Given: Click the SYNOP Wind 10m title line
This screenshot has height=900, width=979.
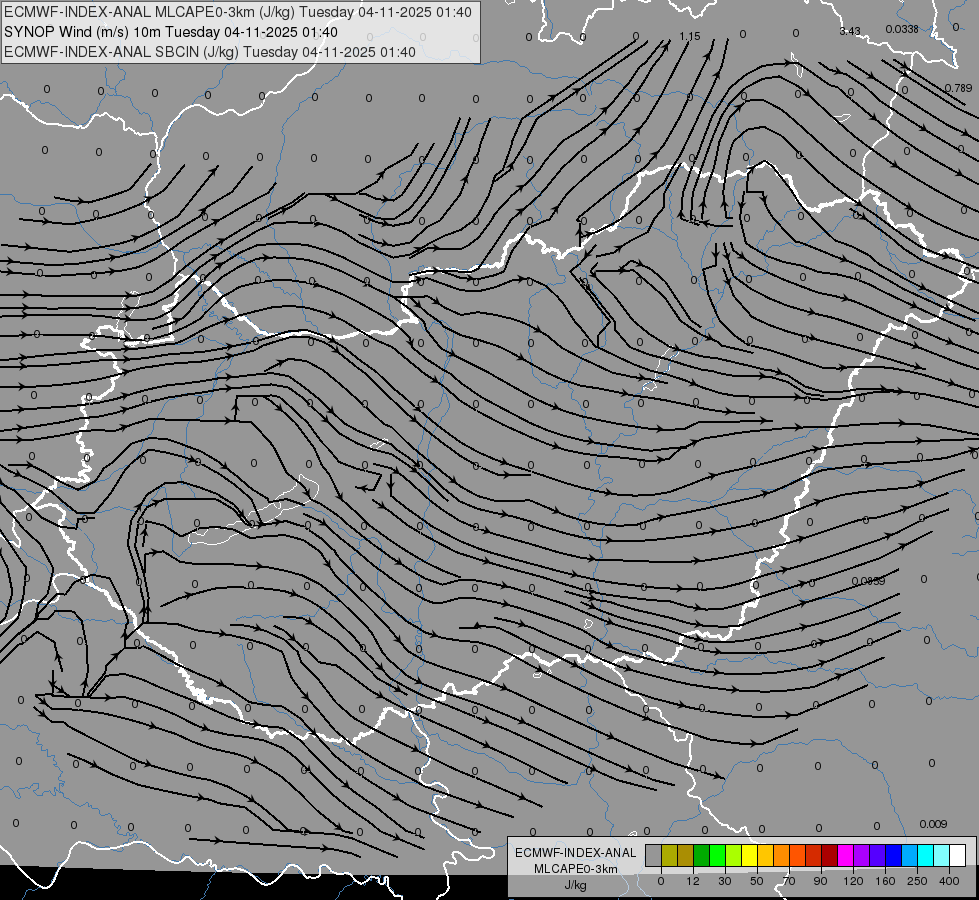Looking at the screenshot, I should [x=170, y=32].
